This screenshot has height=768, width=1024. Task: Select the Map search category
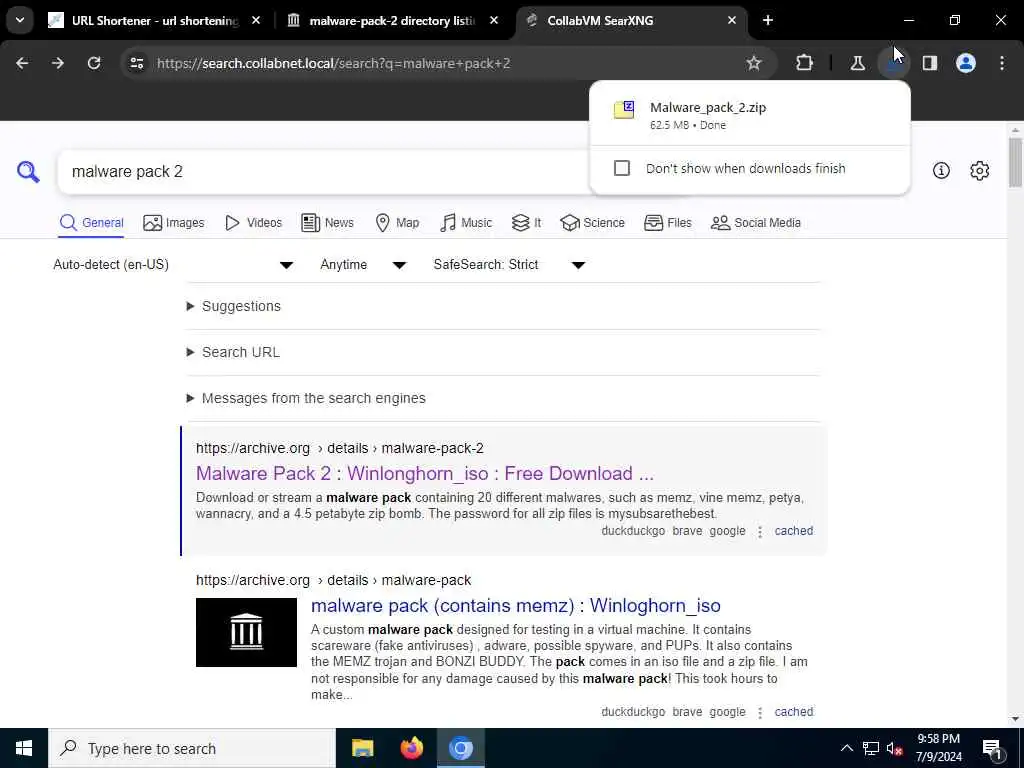tap(397, 223)
